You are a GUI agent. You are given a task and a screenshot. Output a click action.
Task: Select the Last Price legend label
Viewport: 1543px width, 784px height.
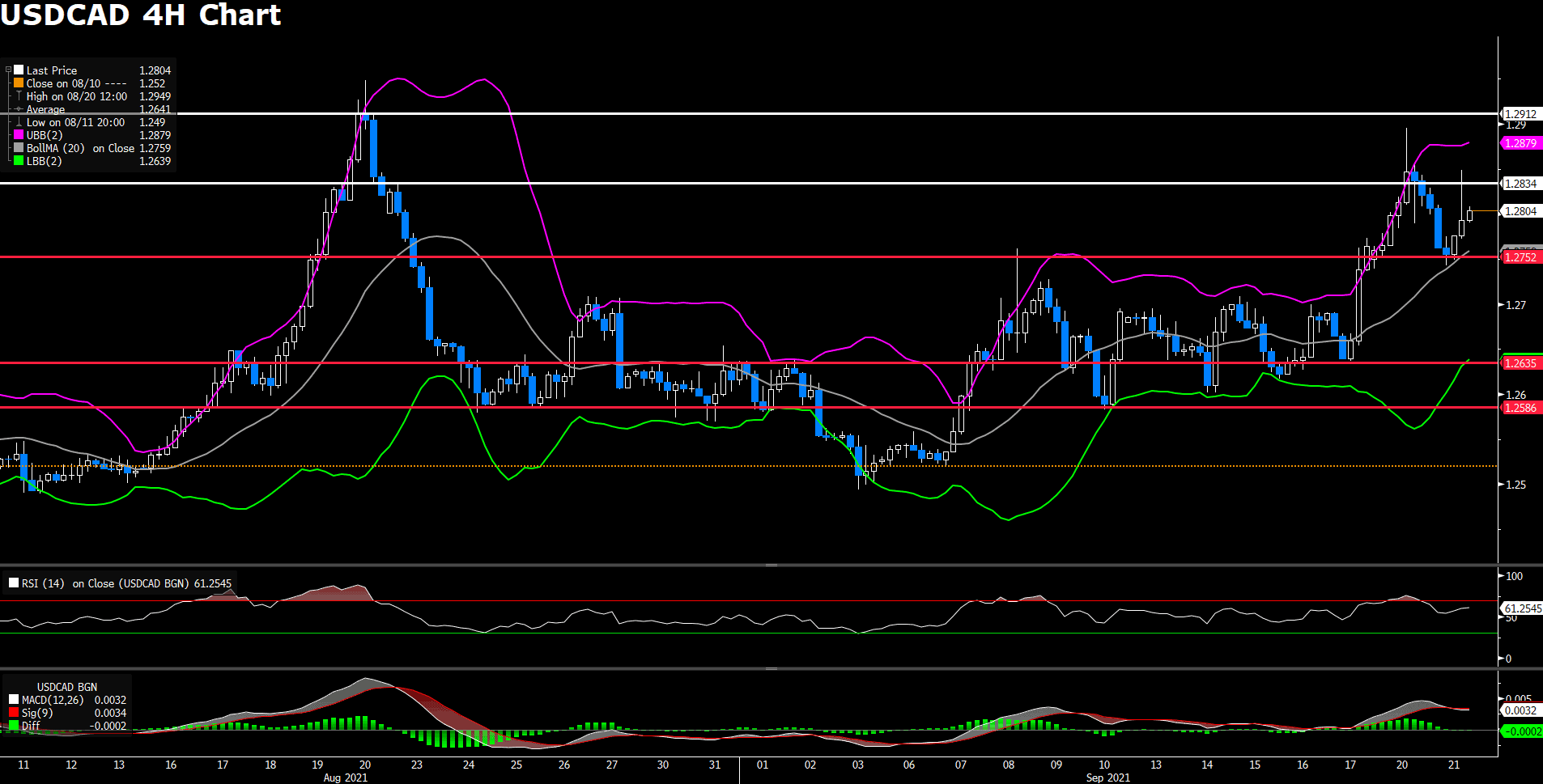[52, 70]
